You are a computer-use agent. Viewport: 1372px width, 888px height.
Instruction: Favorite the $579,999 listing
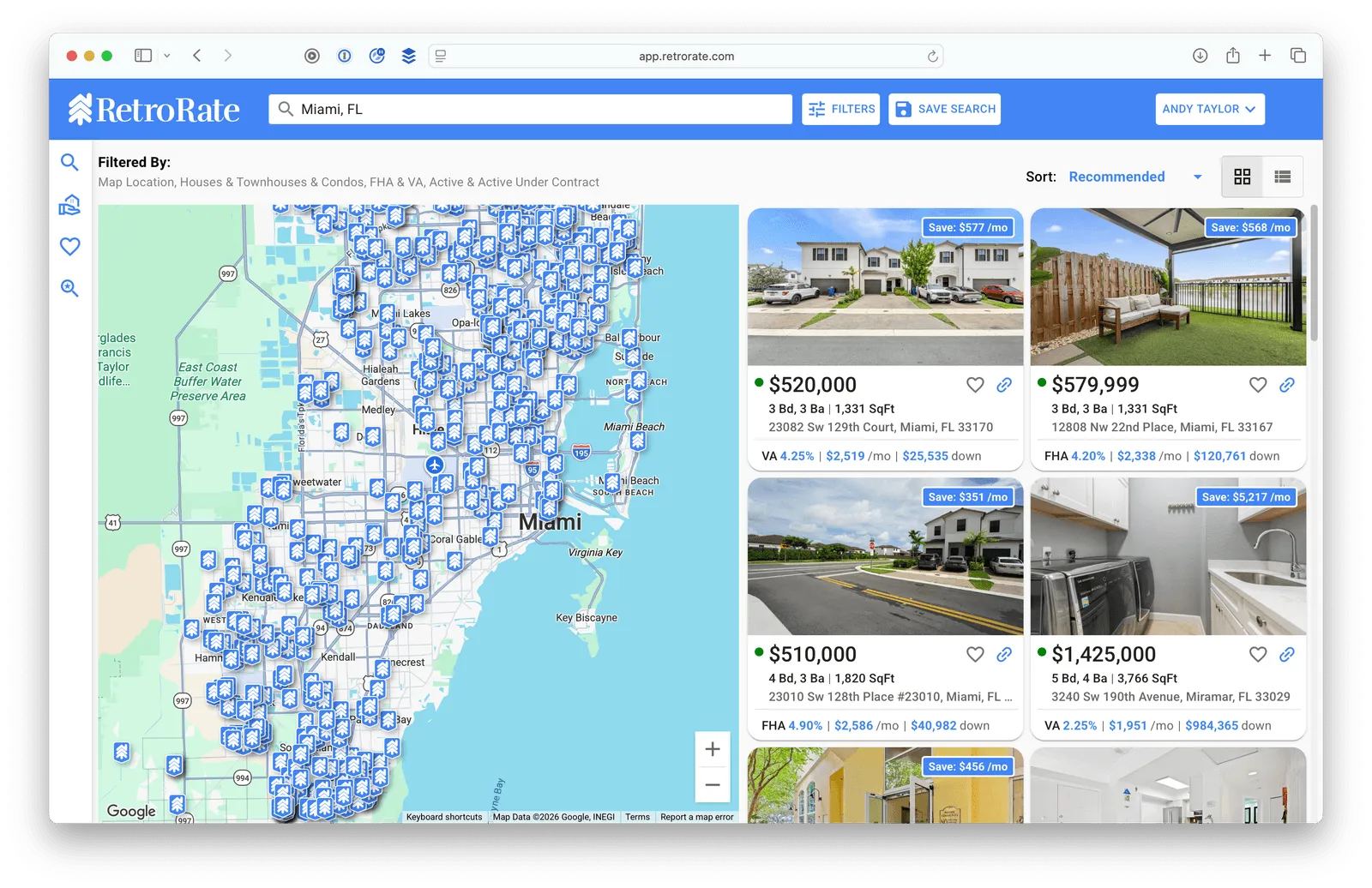[x=1258, y=385]
